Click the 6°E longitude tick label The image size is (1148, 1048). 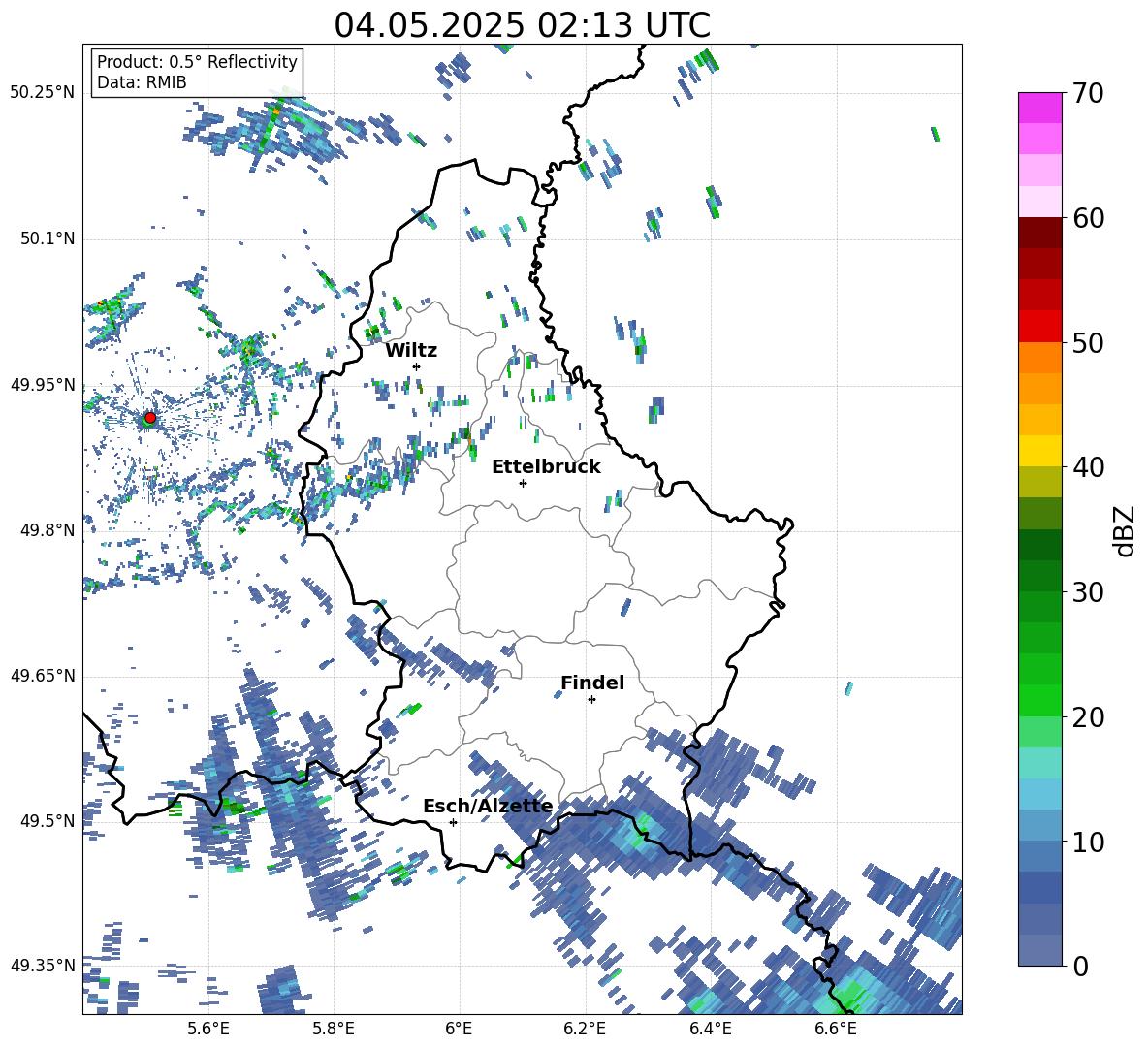click(459, 1029)
